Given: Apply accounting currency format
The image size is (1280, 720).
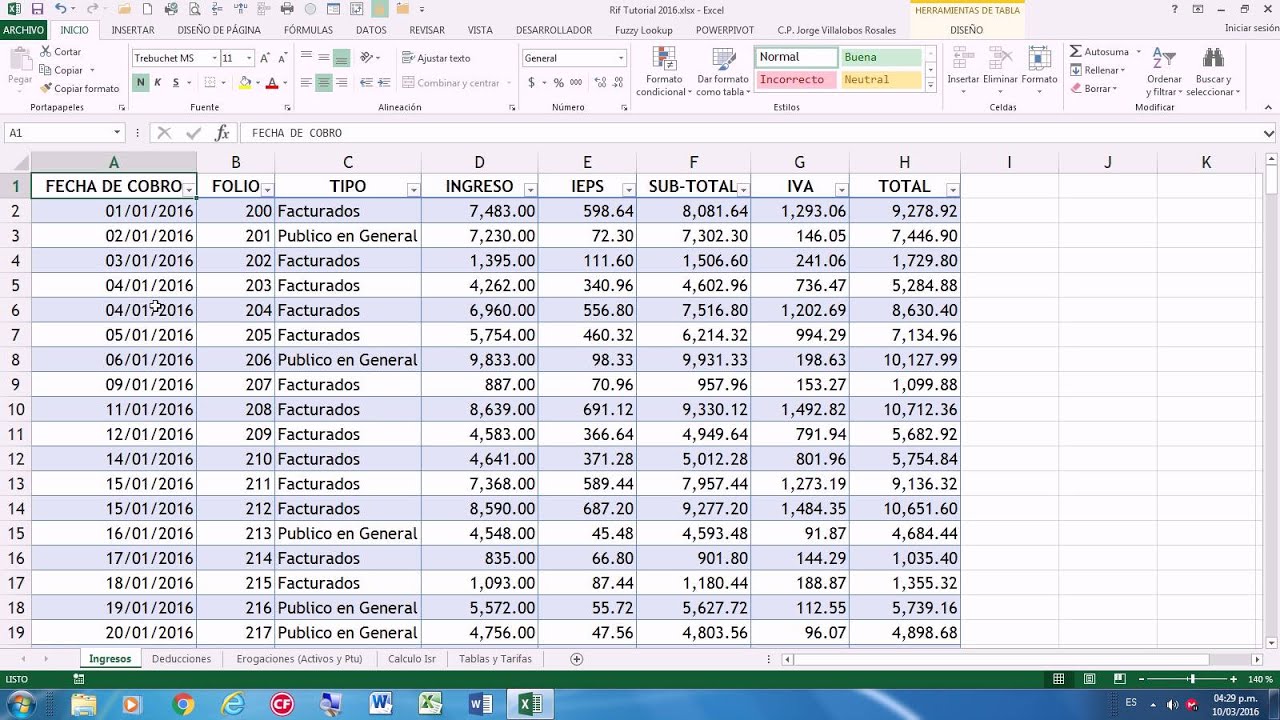Looking at the screenshot, I should point(531,83).
